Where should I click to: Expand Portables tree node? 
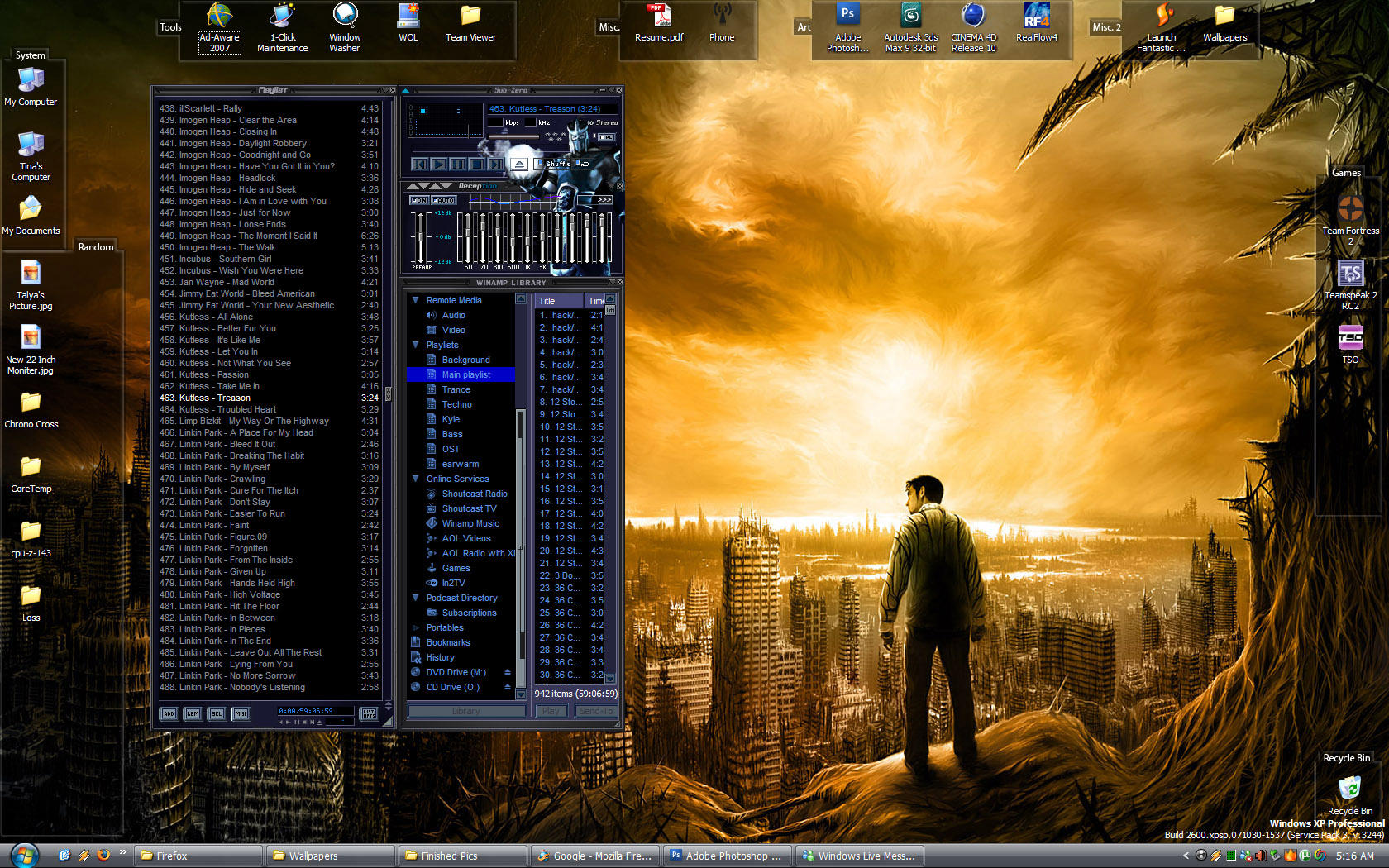415,627
